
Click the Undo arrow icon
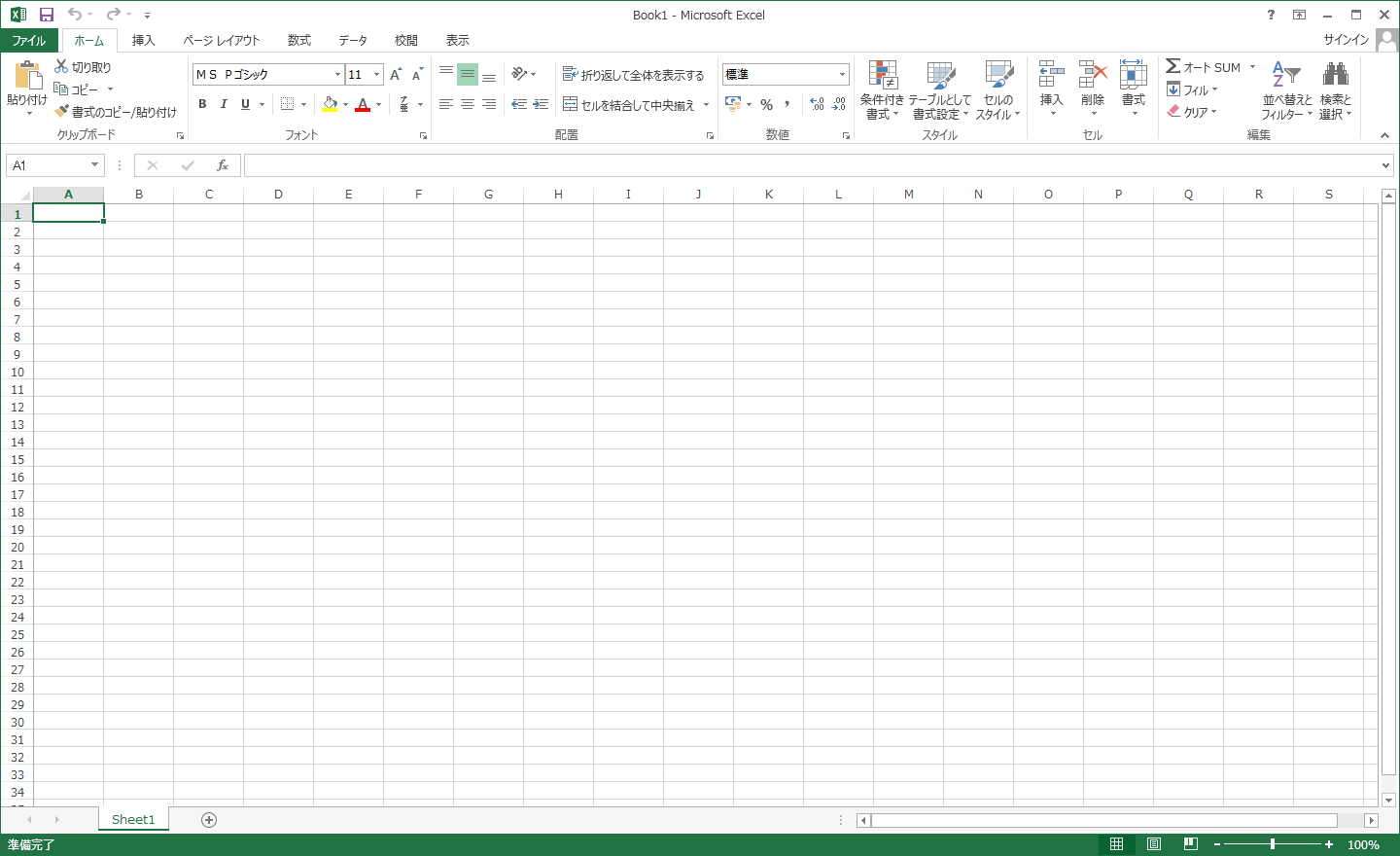coord(74,15)
